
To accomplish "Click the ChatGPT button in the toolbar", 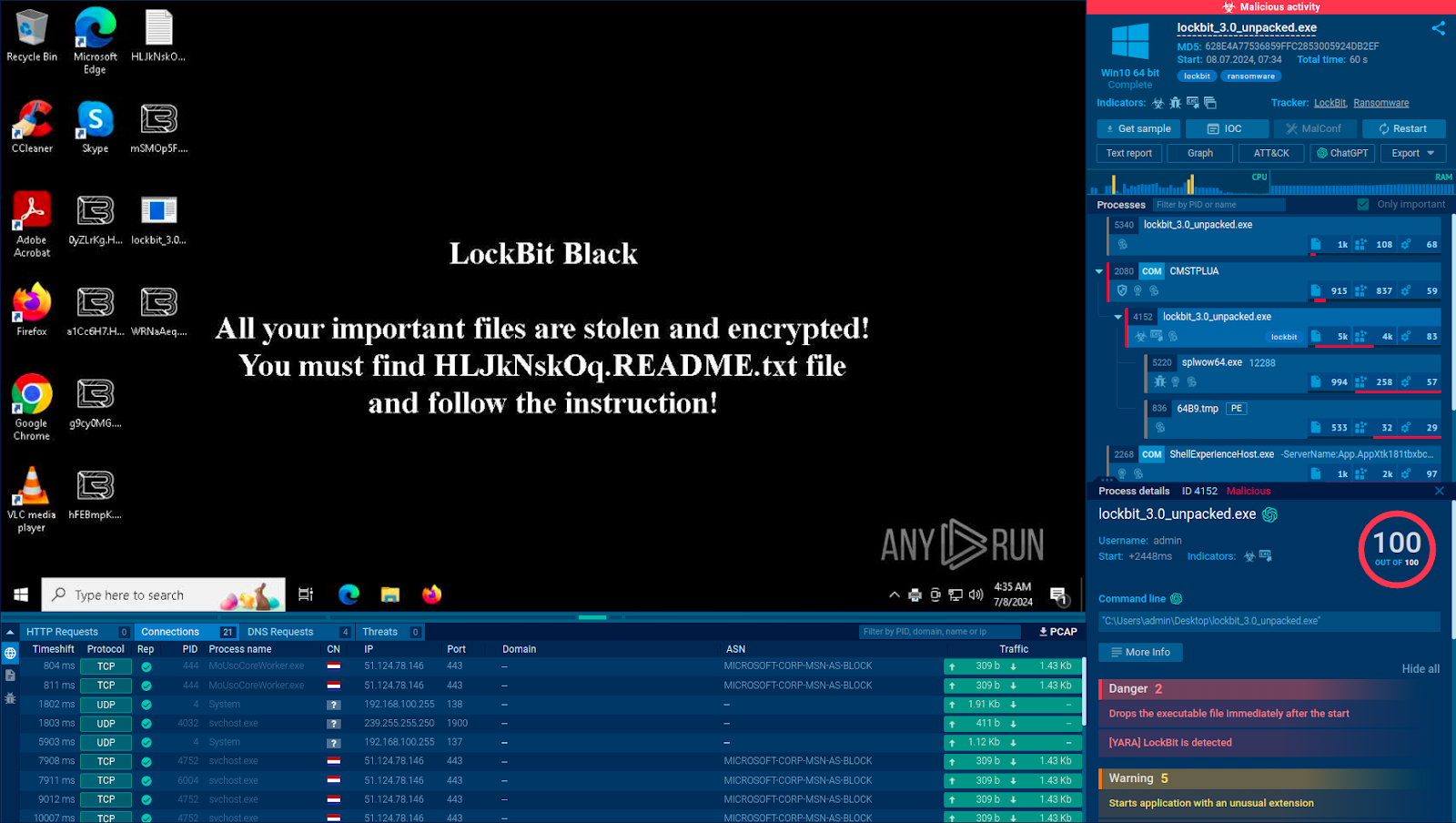I will click(1342, 153).
